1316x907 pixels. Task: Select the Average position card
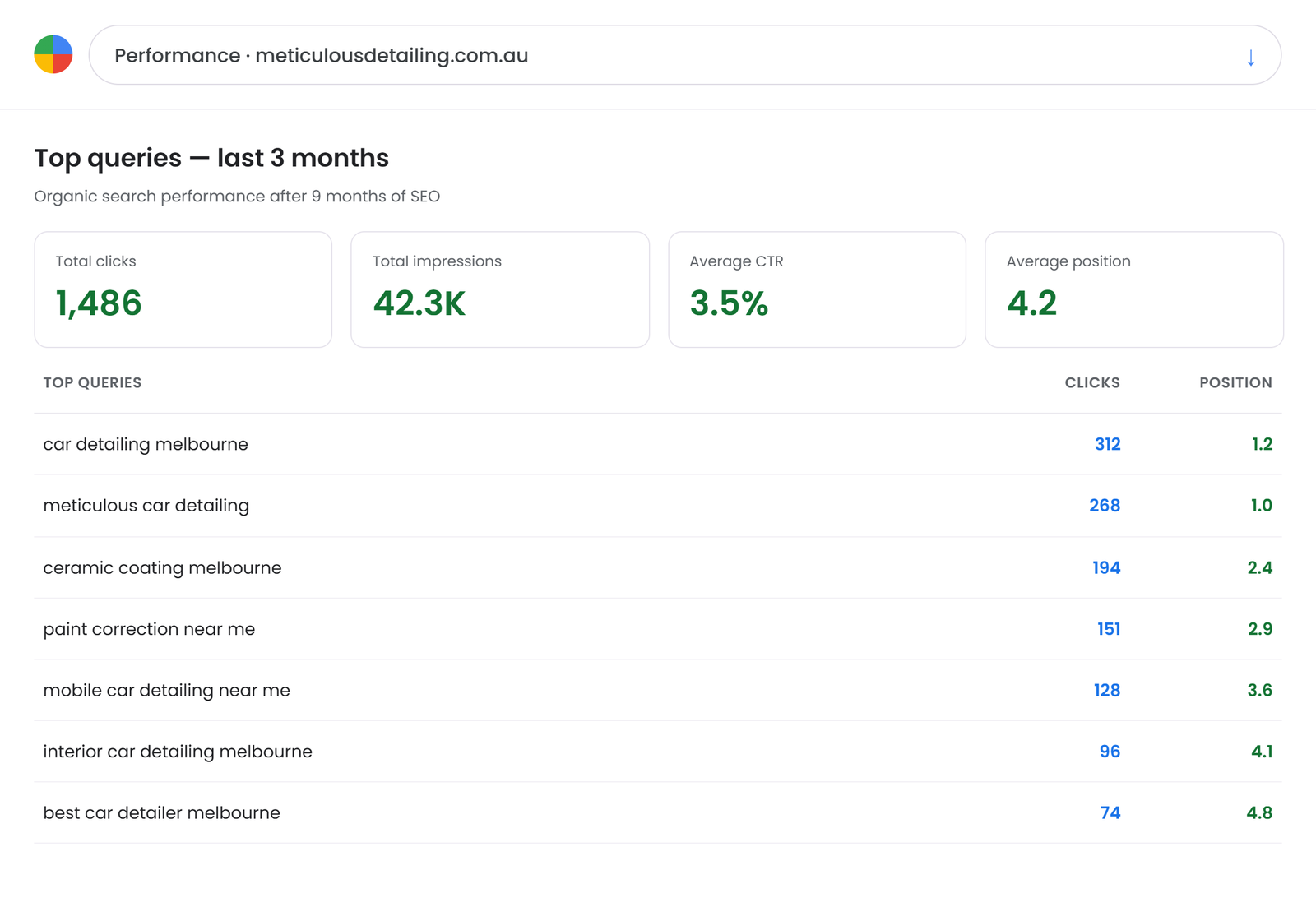[x=1134, y=289]
